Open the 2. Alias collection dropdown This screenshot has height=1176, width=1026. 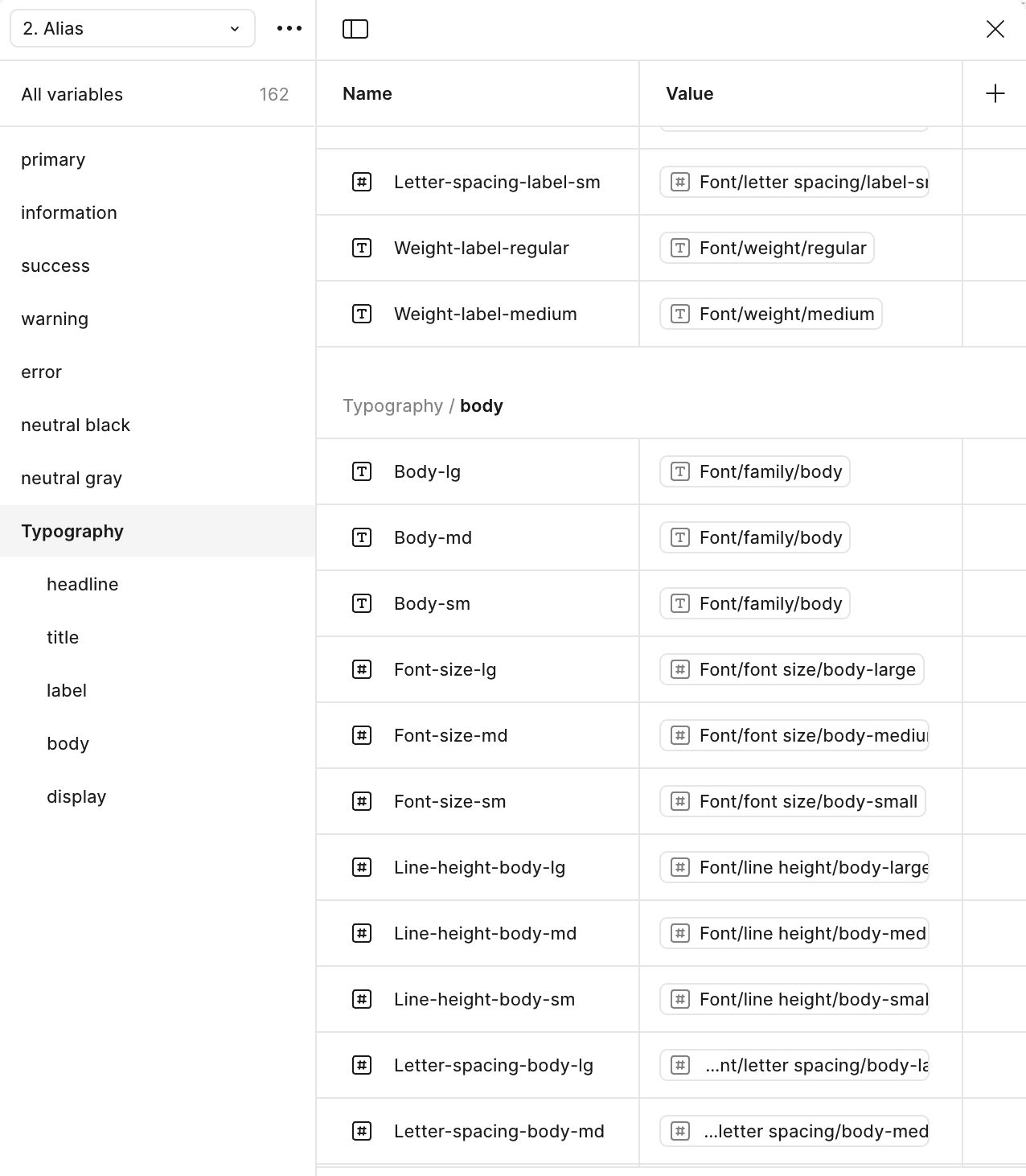[133, 28]
